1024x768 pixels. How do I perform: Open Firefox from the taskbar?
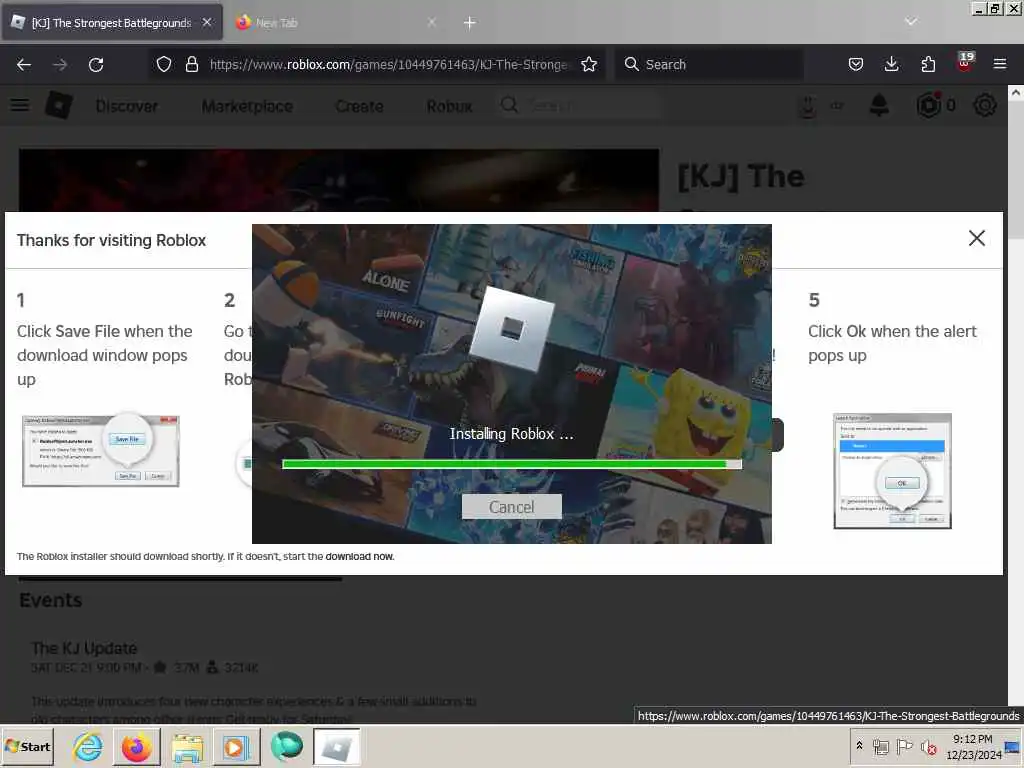136,746
